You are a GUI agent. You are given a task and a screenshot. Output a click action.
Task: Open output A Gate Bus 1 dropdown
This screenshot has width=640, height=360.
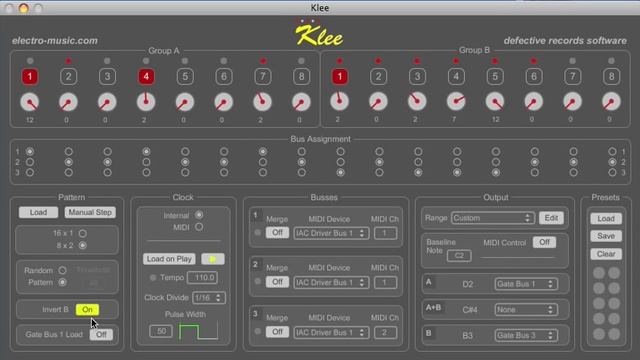(526, 284)
